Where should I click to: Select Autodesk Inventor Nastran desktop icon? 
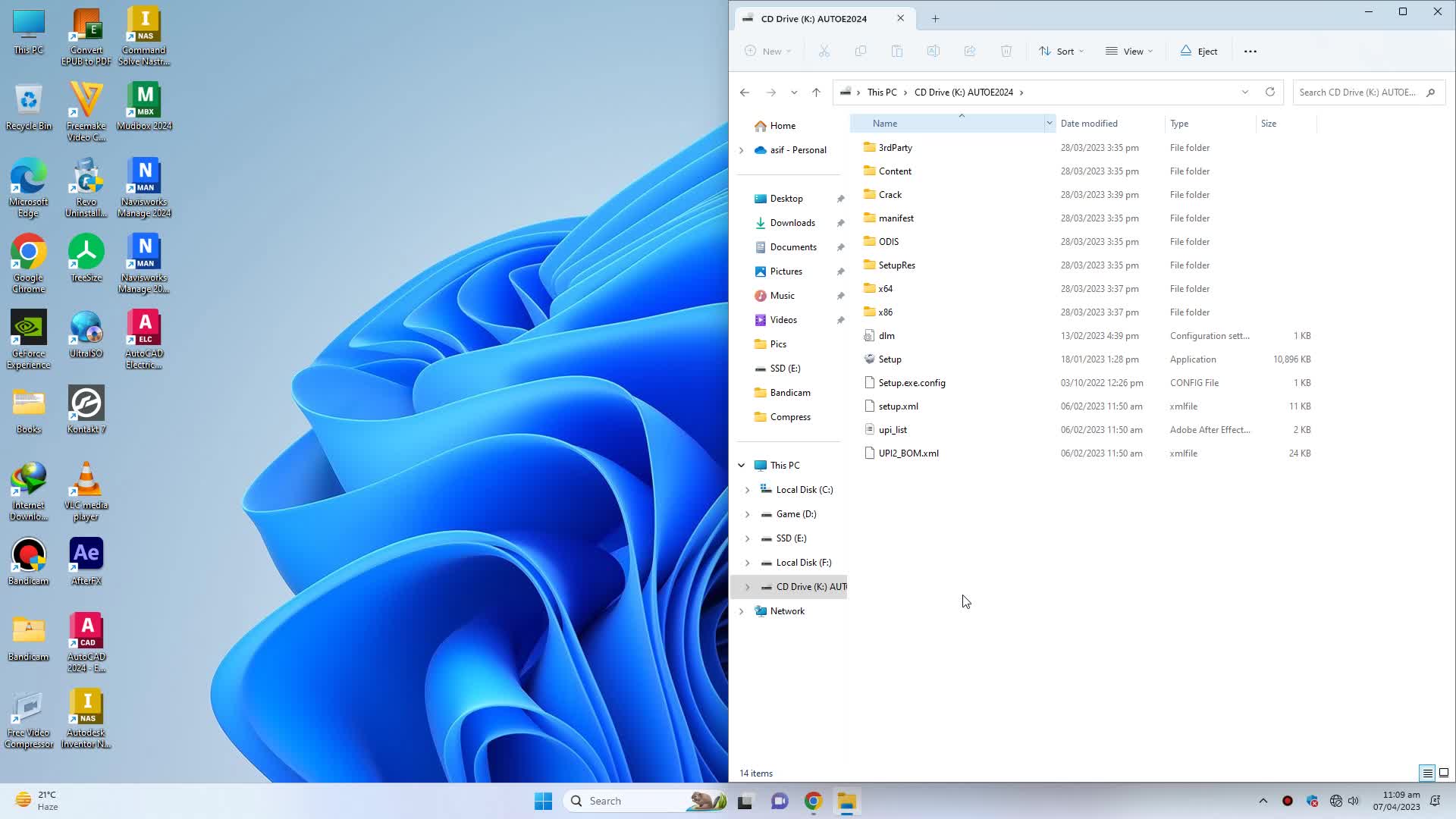[86, 718]
